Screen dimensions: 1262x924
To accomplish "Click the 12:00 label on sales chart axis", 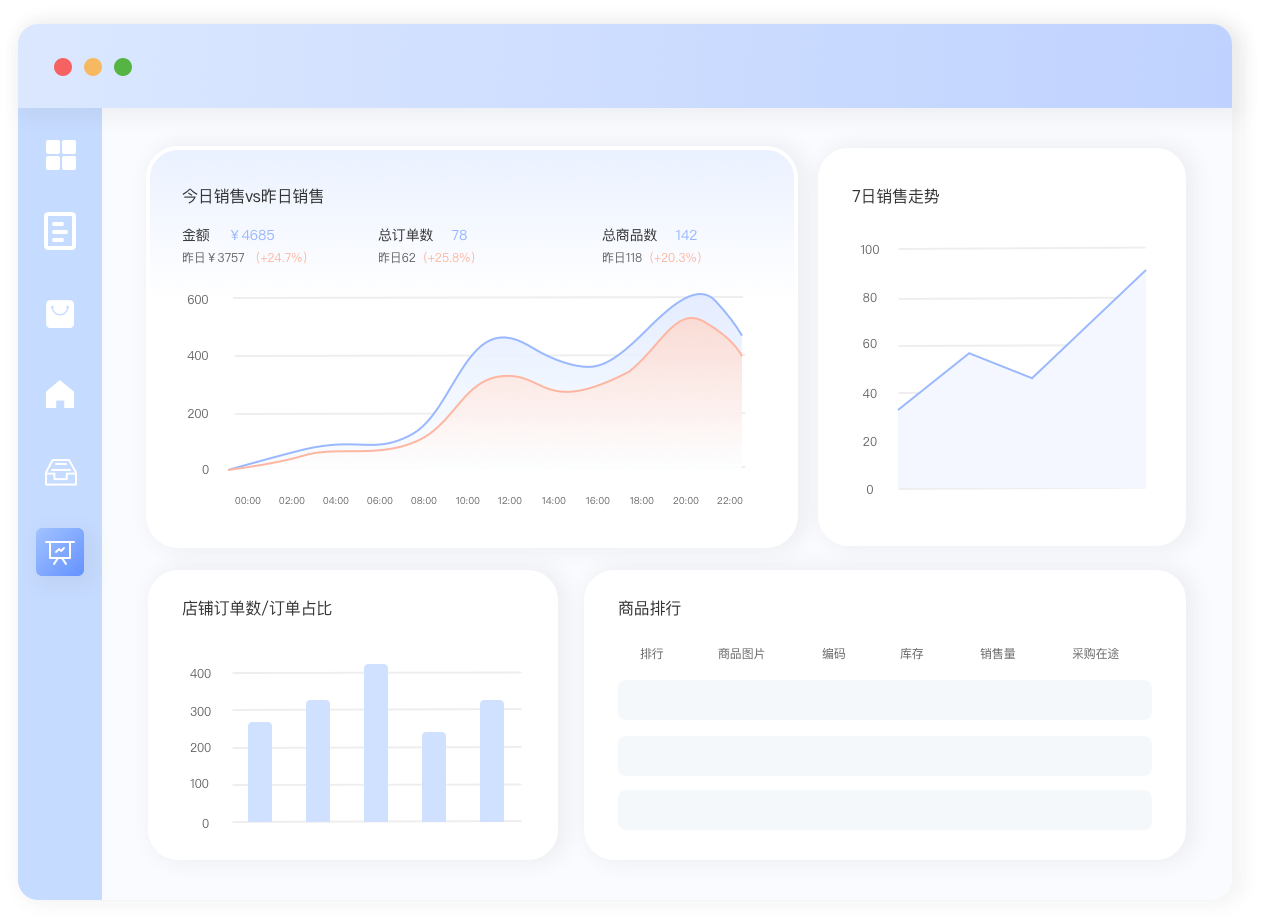I will (510, 500).
